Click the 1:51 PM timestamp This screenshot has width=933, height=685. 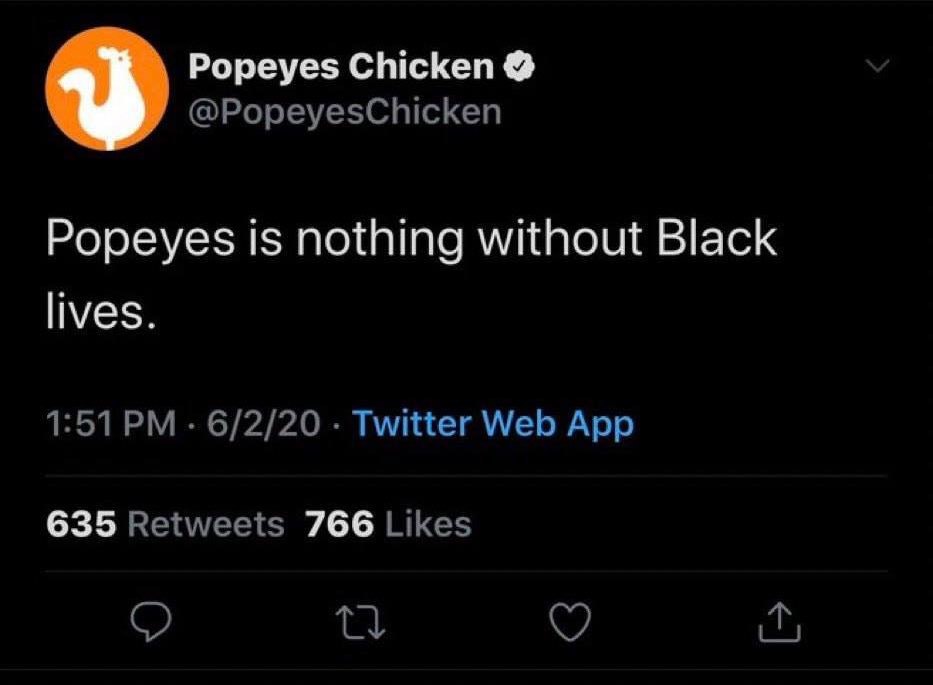[110, 424]
